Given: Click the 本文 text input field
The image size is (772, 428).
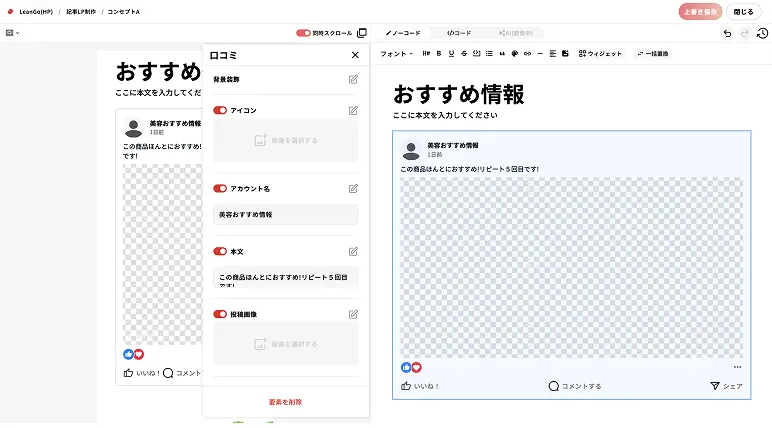Looking at the screenshot, I should coord(286,277).
